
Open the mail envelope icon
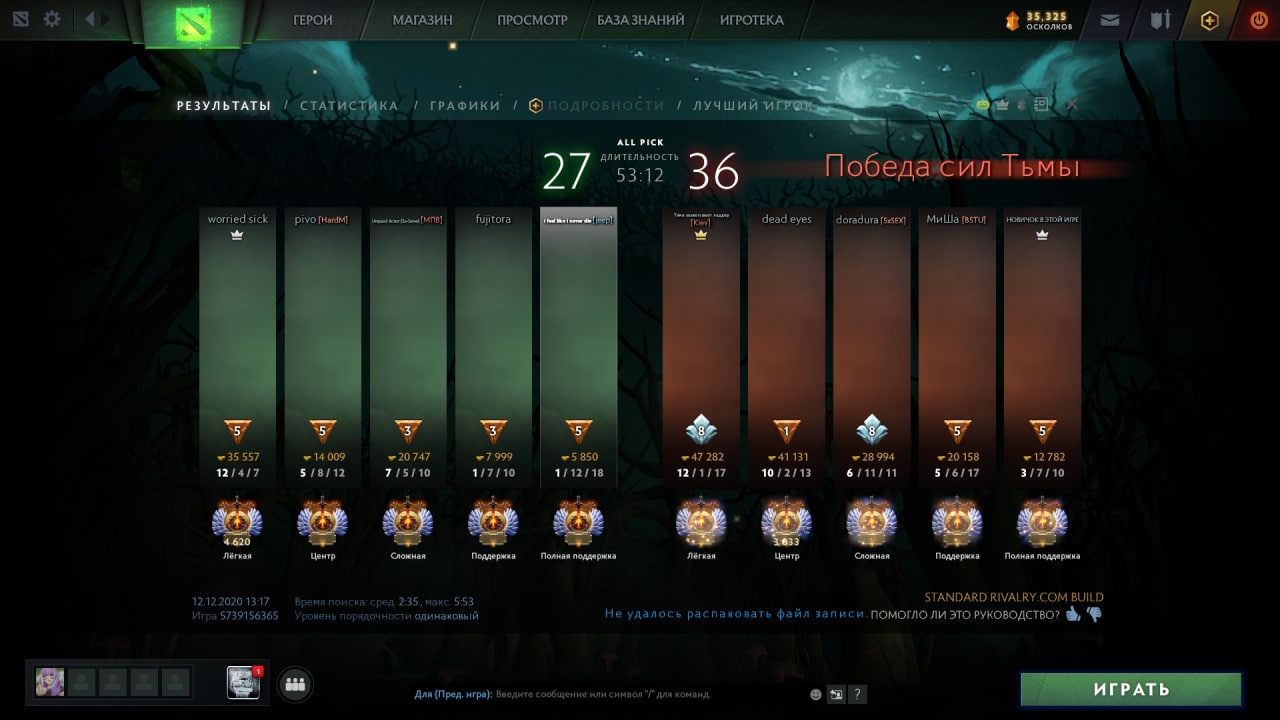click(x=1110, y=20)
